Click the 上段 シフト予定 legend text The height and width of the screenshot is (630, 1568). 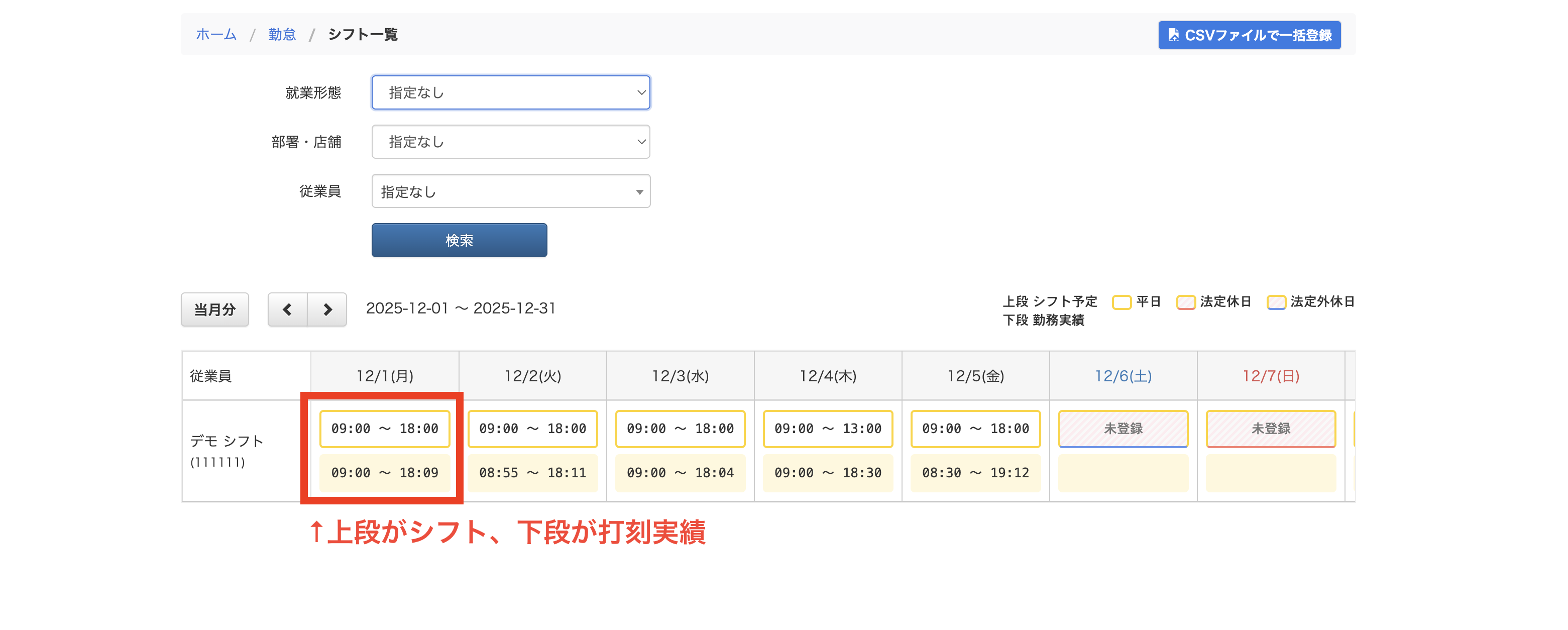[x=1050, y=302]
